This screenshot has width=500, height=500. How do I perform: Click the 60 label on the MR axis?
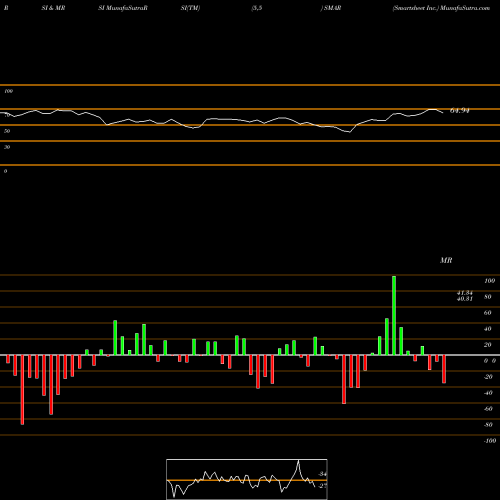click(488, 313)
